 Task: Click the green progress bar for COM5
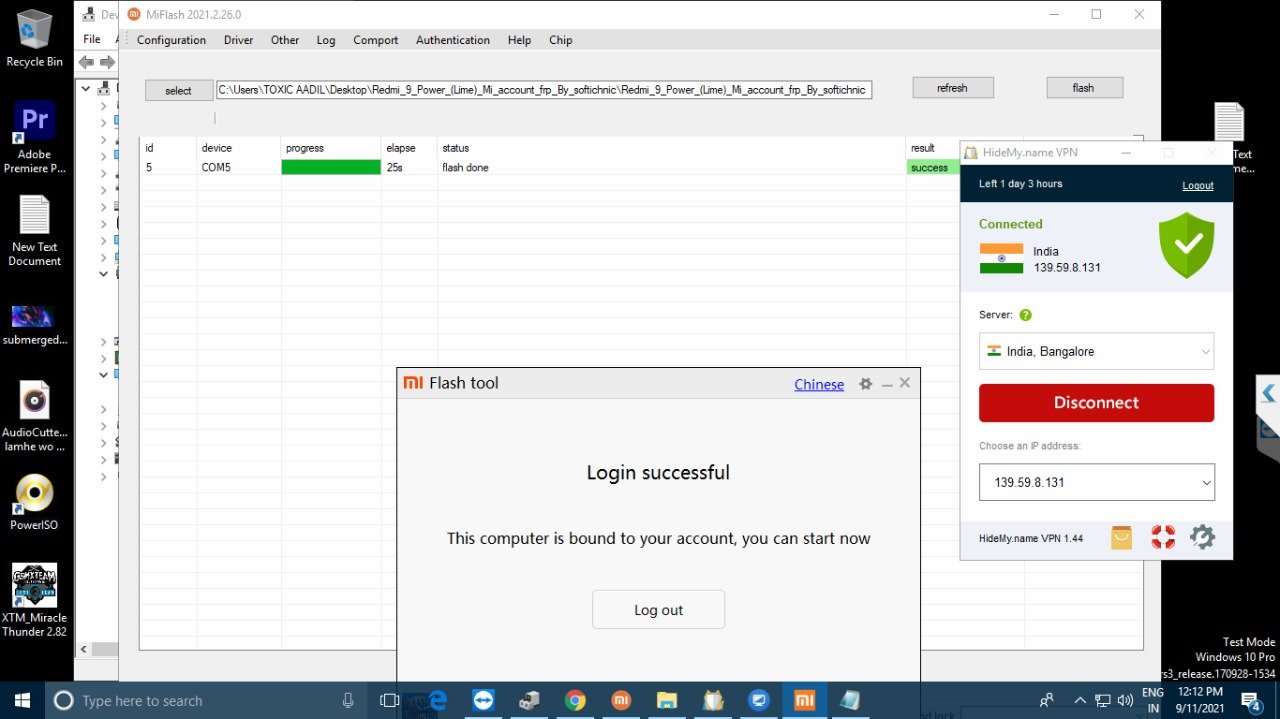[331, 167]
